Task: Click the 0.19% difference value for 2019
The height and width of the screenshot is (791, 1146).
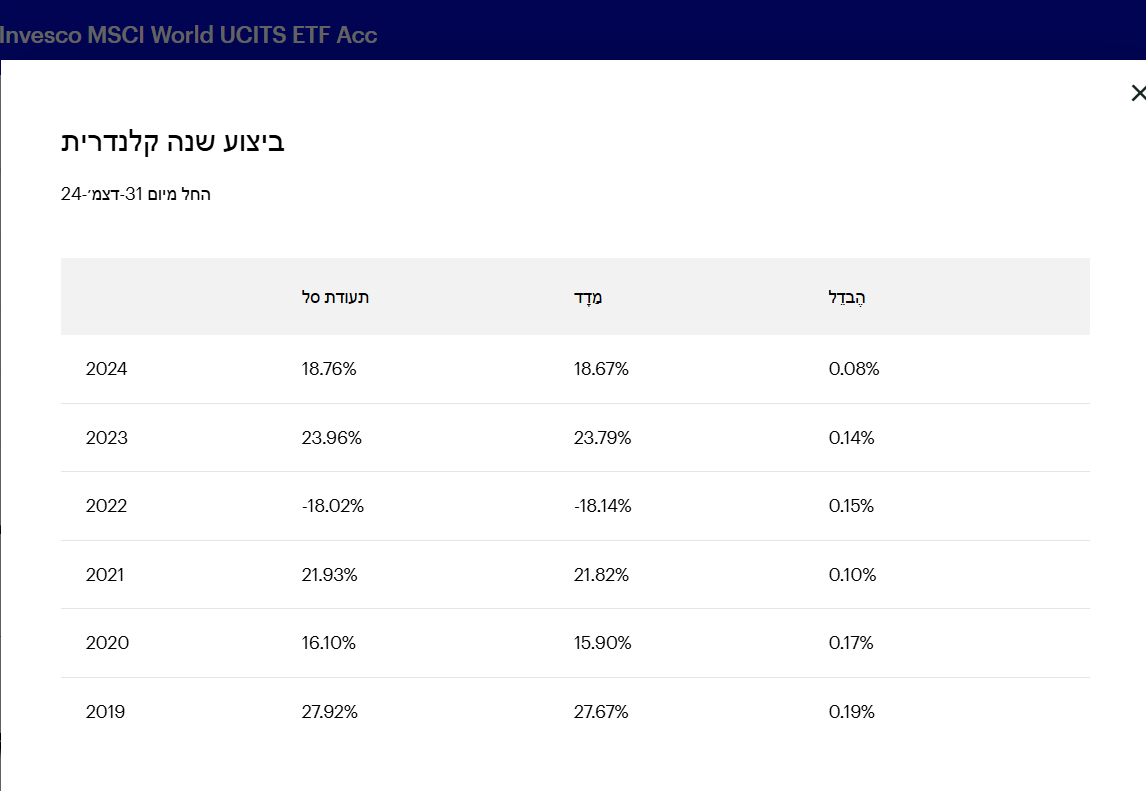Action: [852, 712]
